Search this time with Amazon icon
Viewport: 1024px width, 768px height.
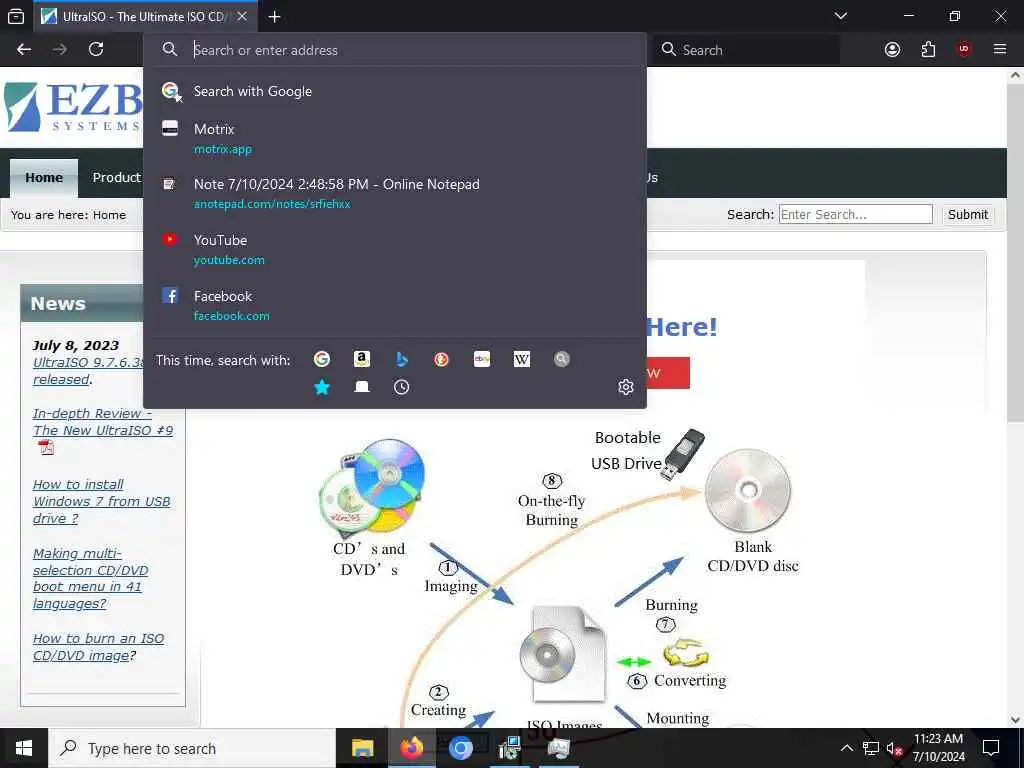tap(362, 359)
